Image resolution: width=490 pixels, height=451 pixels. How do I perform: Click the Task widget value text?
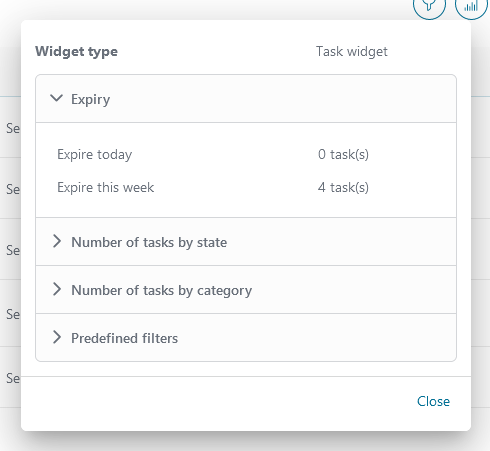[352, 51]
